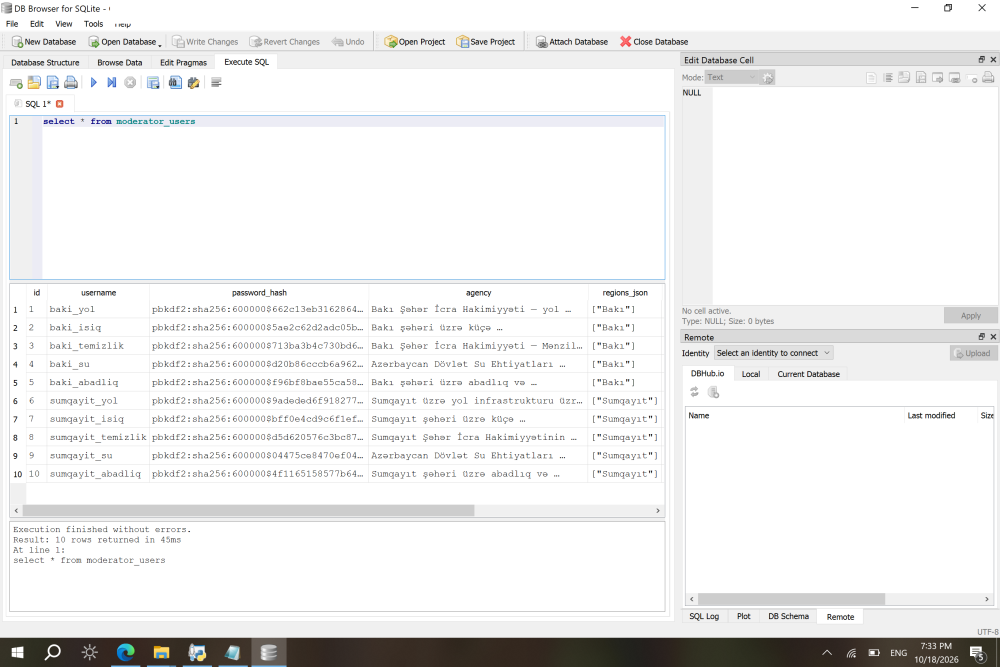
Task: Toggle comment lines icon in SQL toolbar
Action: pyautogui.click(x=216, y=83)
